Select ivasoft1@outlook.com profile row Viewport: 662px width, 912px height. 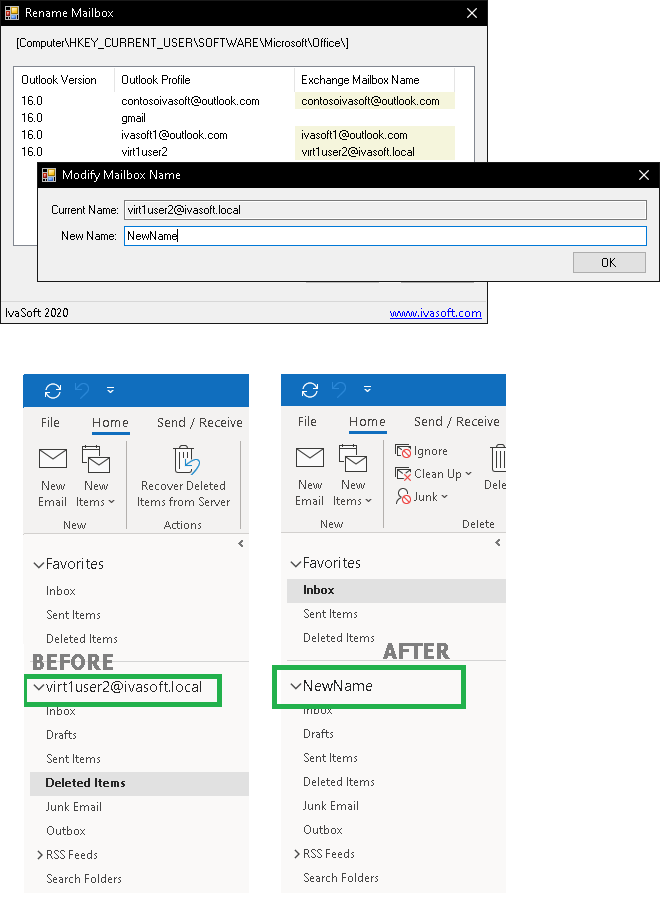coord(237,135)
